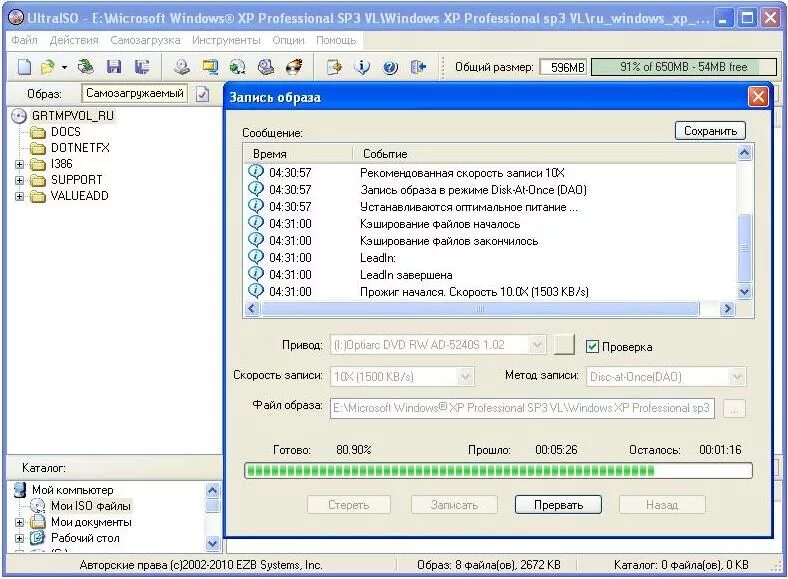Expand the SUPPORT folder

pos(20,180)
